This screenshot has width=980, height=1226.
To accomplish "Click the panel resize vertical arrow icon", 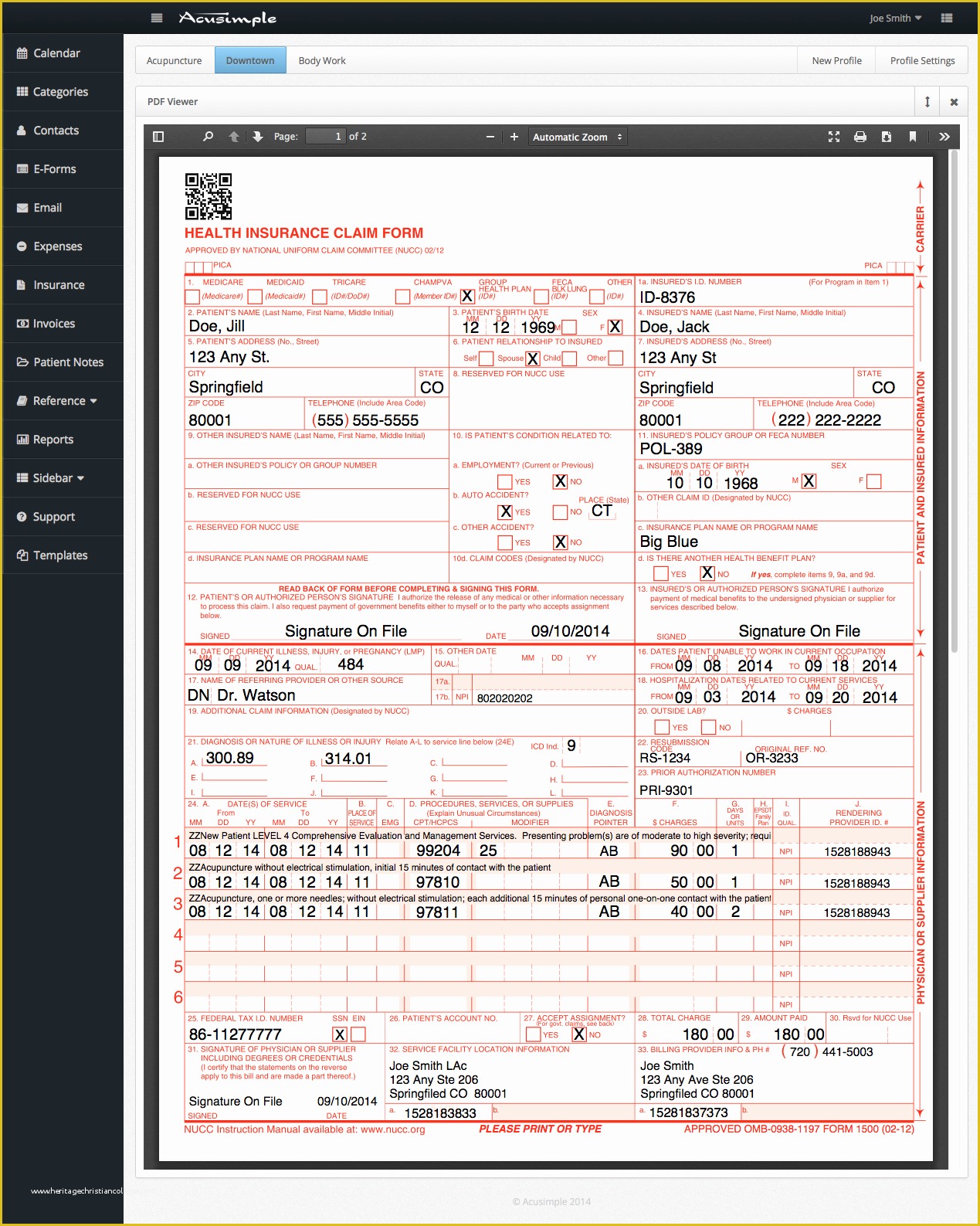I will 927,101.
